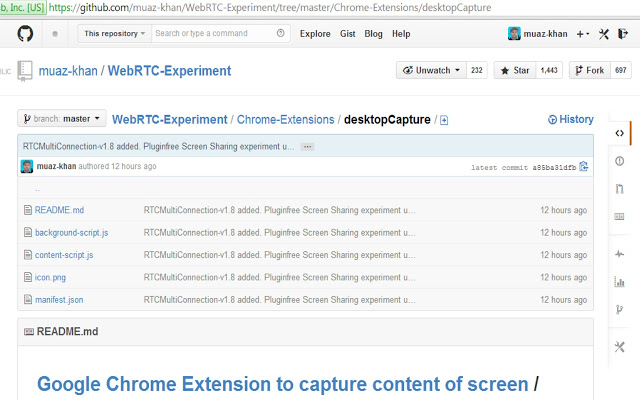Create new file plus icon after desktopCapture
640x400 pixels.
point(444,120)
